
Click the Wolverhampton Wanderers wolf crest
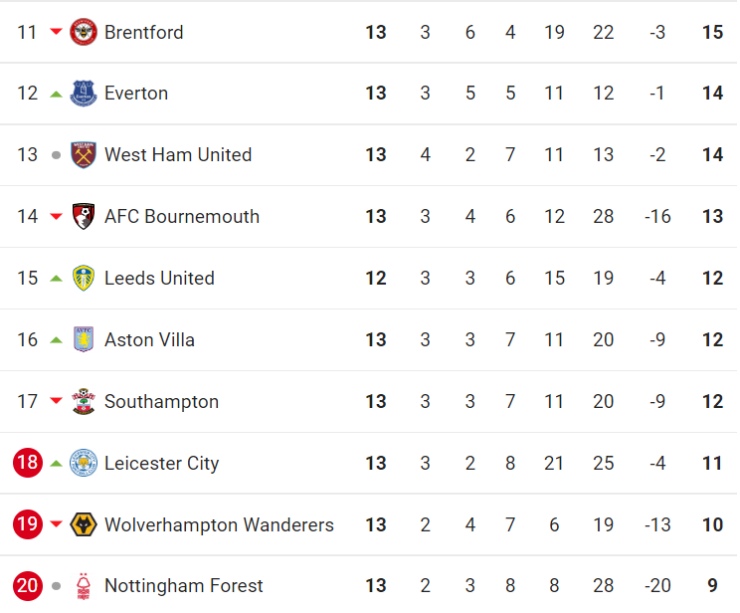tap(84, 525)
